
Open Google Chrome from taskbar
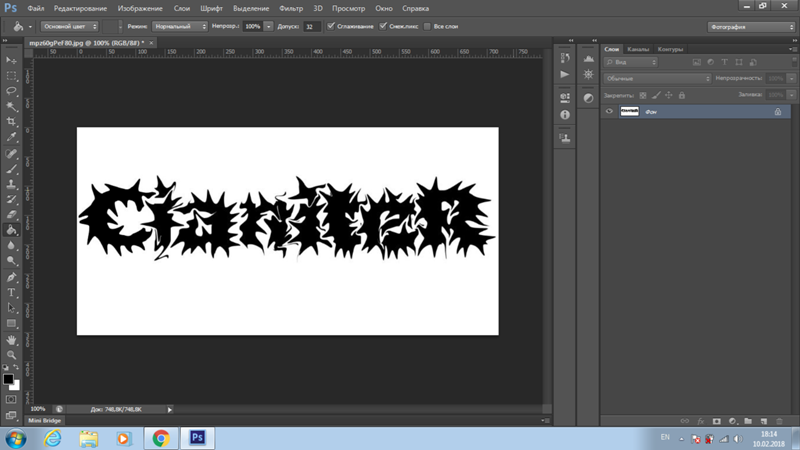pos(161,438)
